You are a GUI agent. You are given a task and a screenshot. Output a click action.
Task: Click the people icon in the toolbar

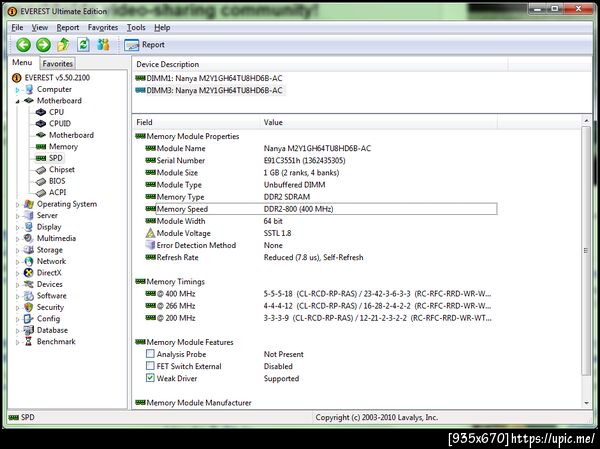click(103, 45)
